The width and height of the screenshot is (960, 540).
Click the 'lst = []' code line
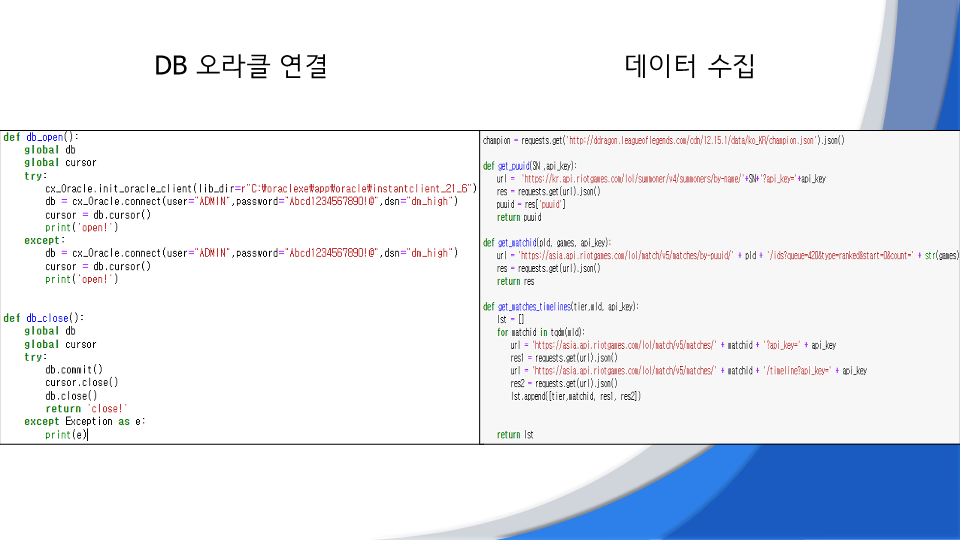tap(510, 320)
